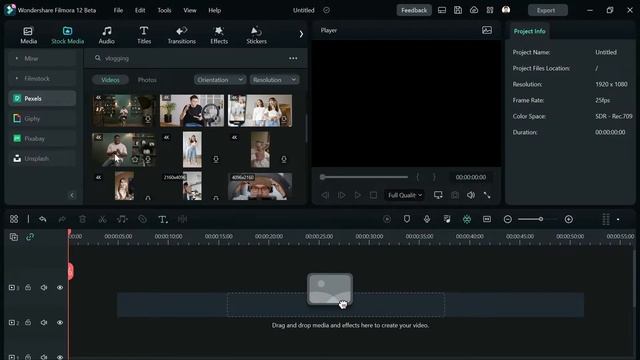Select the Videos filter
The image size is (640, 360).
coord(110,80)
